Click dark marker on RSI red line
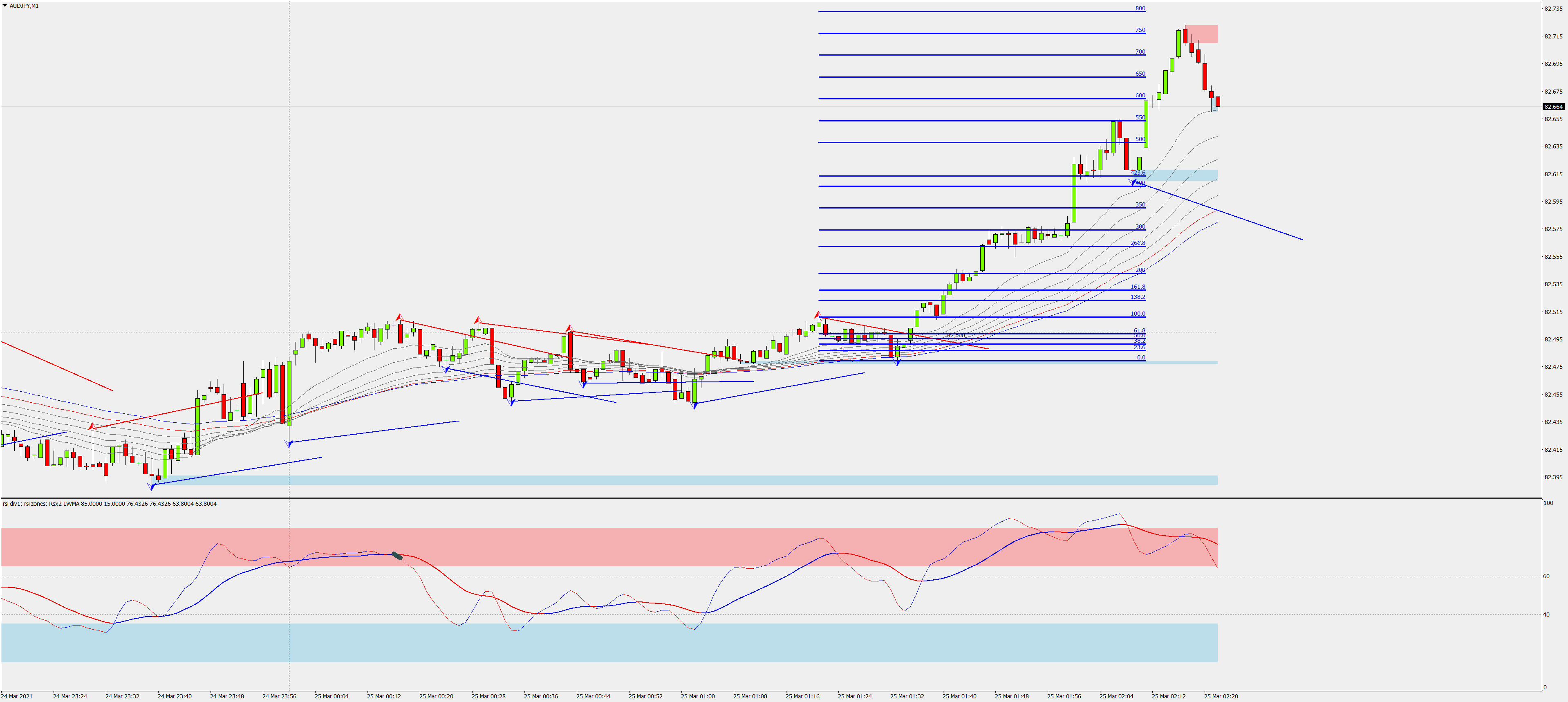The height and width of the screenshot is (702, 1568). [397, 555]
